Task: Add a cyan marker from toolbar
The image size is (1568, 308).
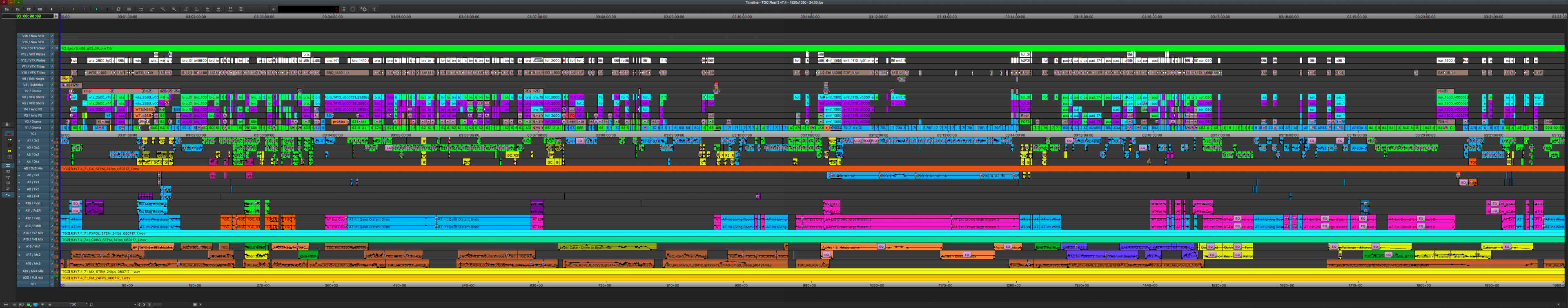Action: (x=96, y=10)
